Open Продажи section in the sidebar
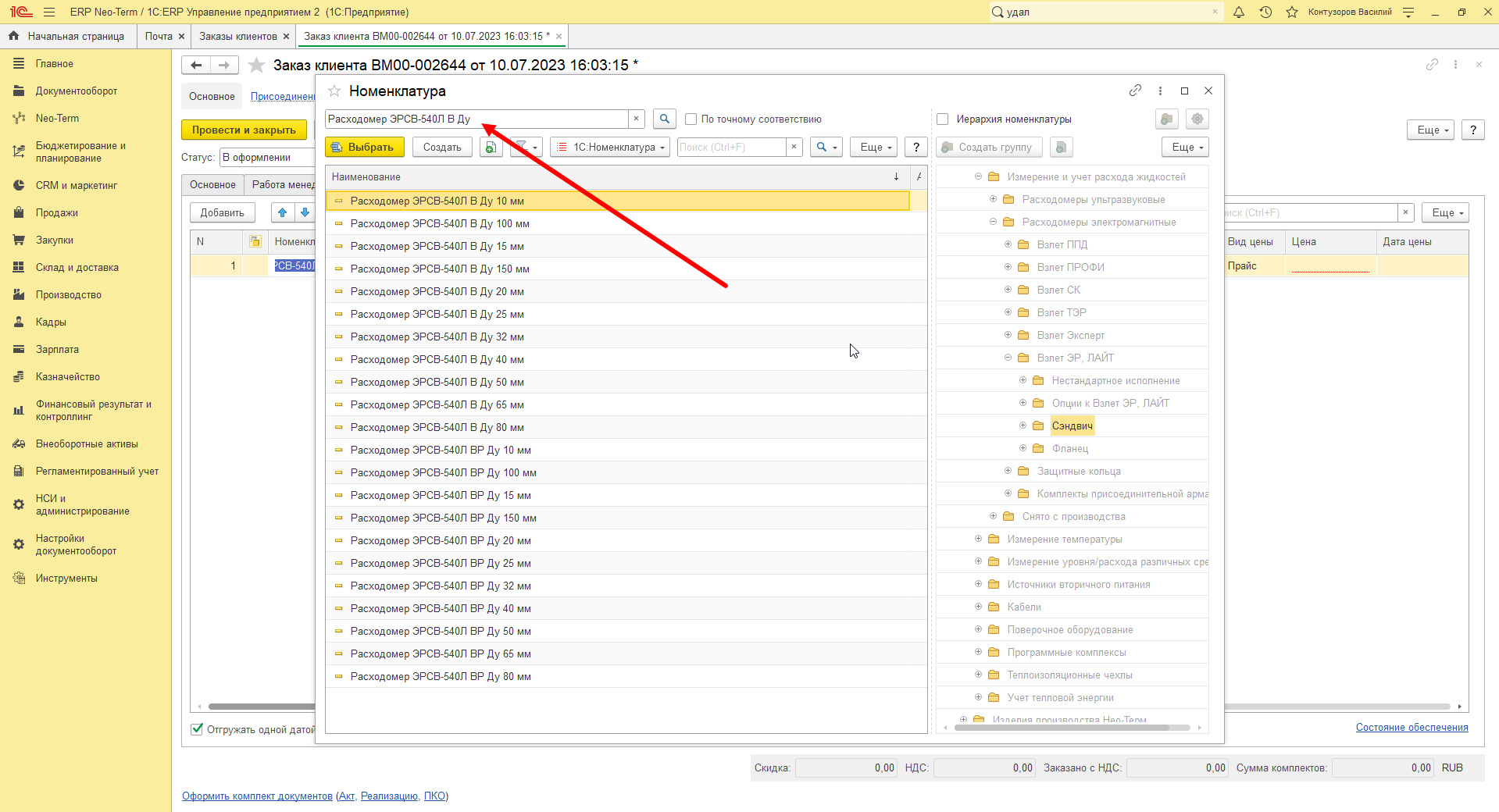Image resolution: width=1499 pixels, height=812 pixels. pos(56,212)
